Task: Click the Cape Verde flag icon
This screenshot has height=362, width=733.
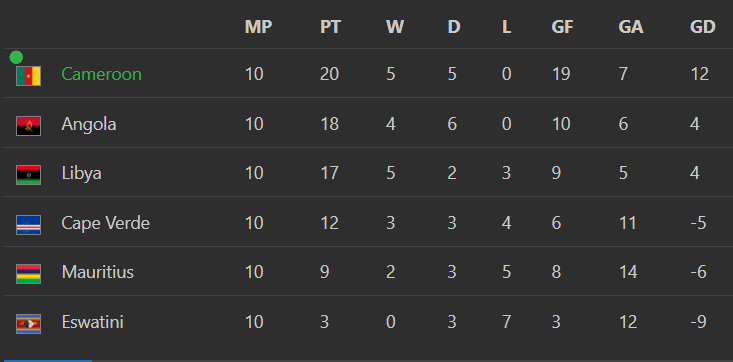Action: [x=29, y=224]
